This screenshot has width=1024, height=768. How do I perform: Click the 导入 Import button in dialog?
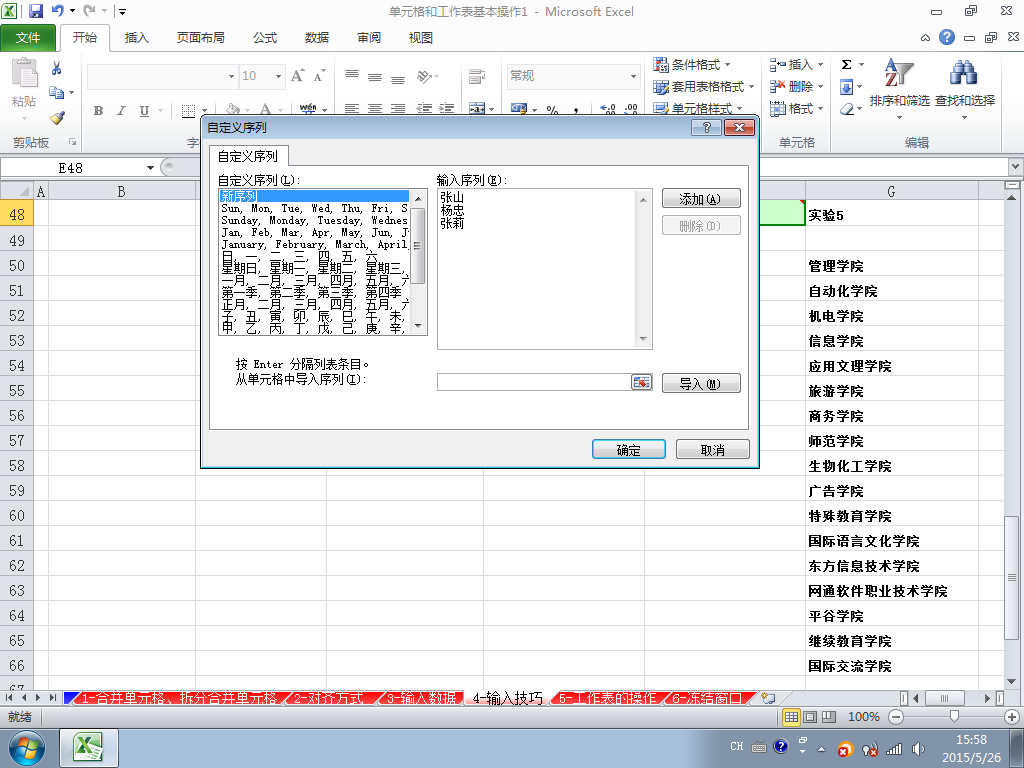701,383
